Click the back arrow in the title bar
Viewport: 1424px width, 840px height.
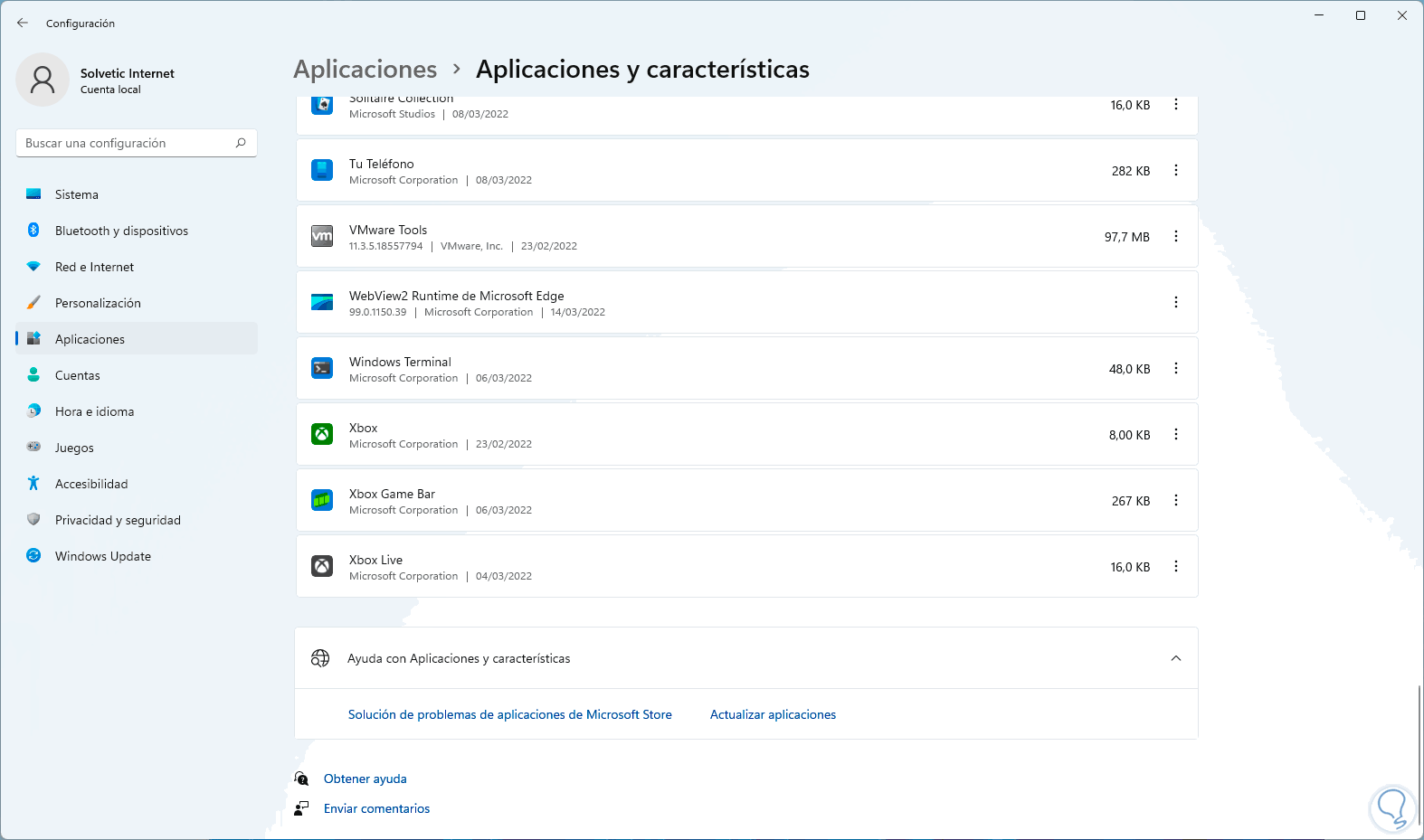click(23, 23)
